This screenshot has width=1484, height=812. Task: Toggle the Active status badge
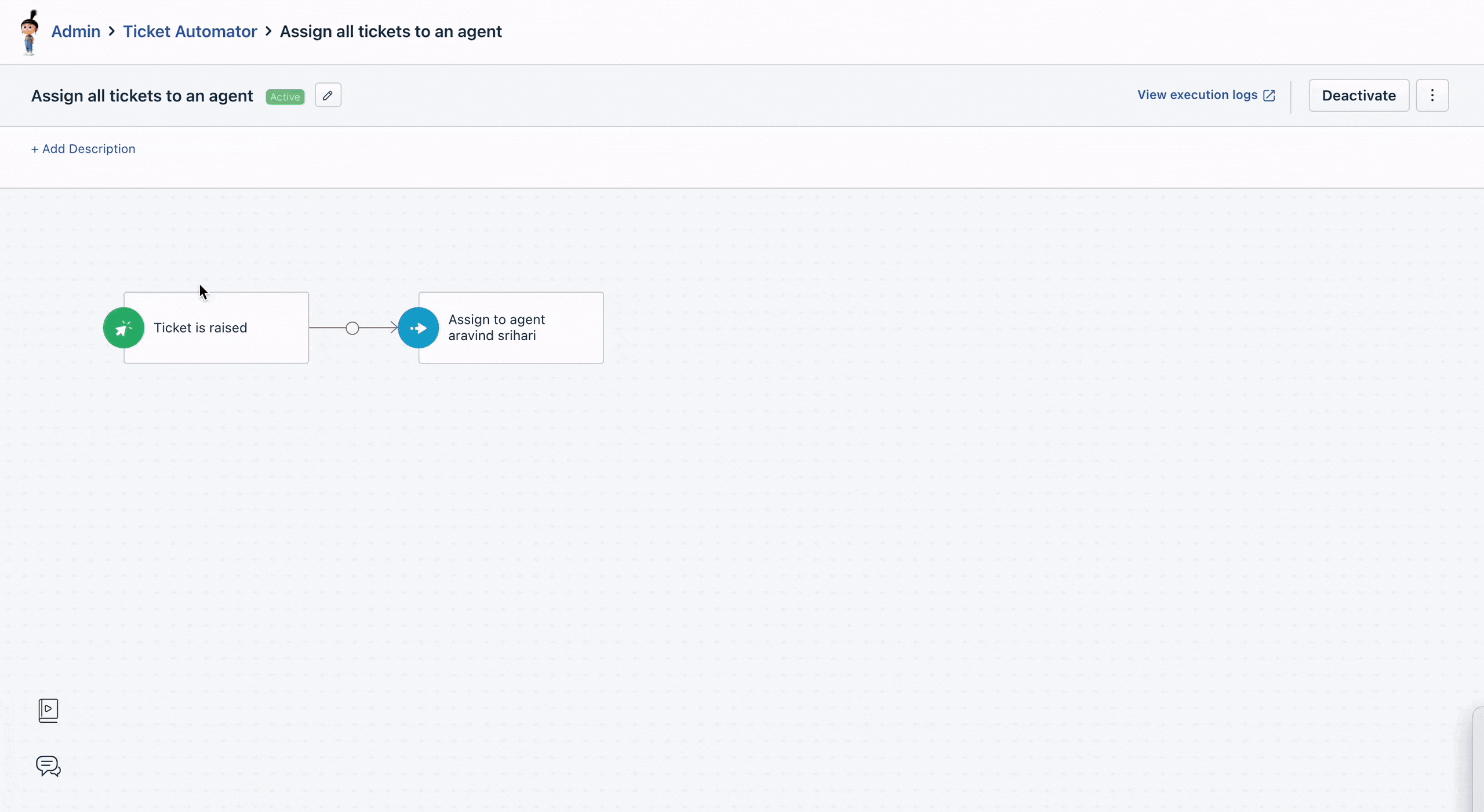click(x=284, y=96)
